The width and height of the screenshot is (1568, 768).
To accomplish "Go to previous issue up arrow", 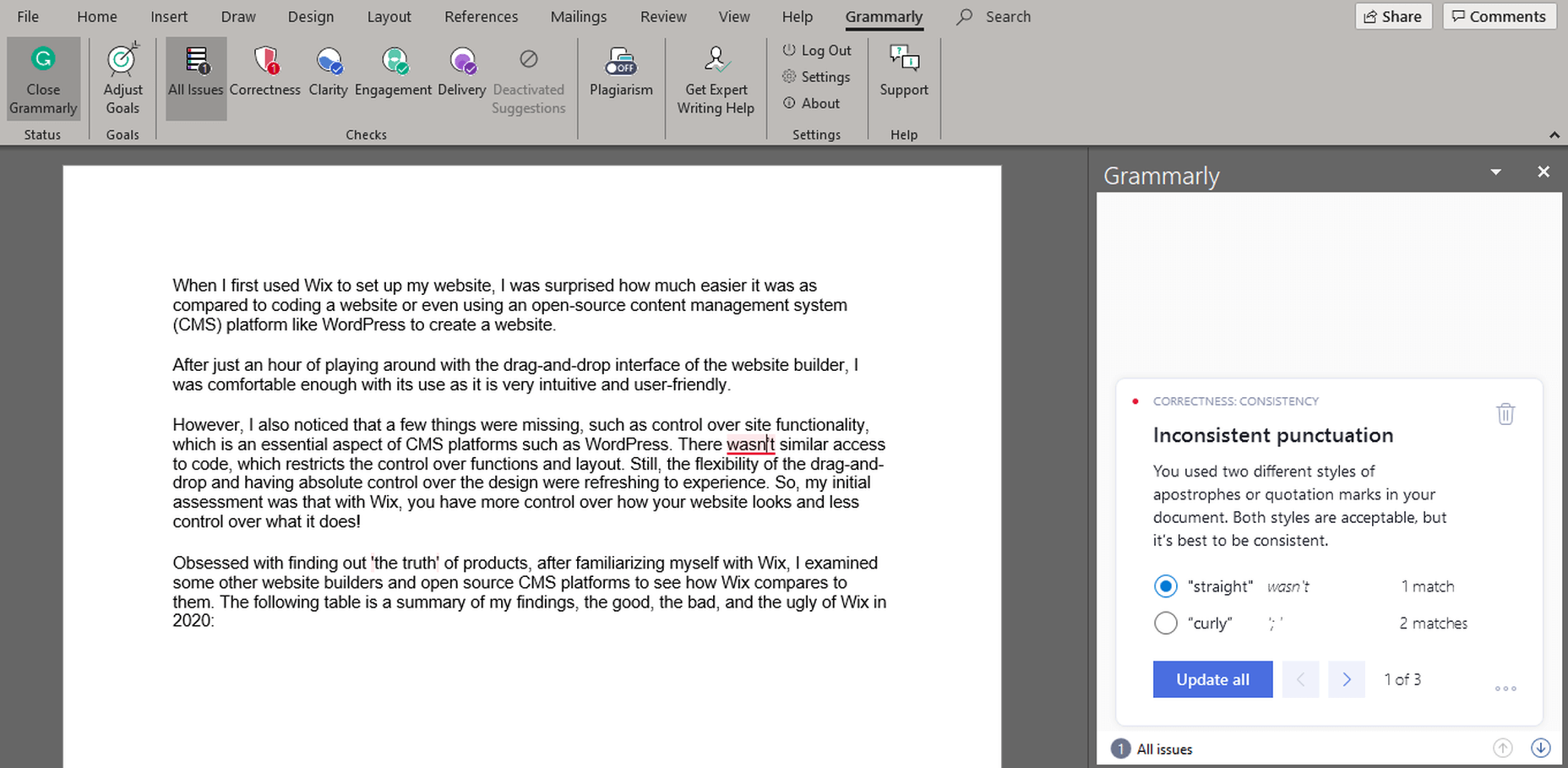I will pyautogui.click(x=1502, y=749).
